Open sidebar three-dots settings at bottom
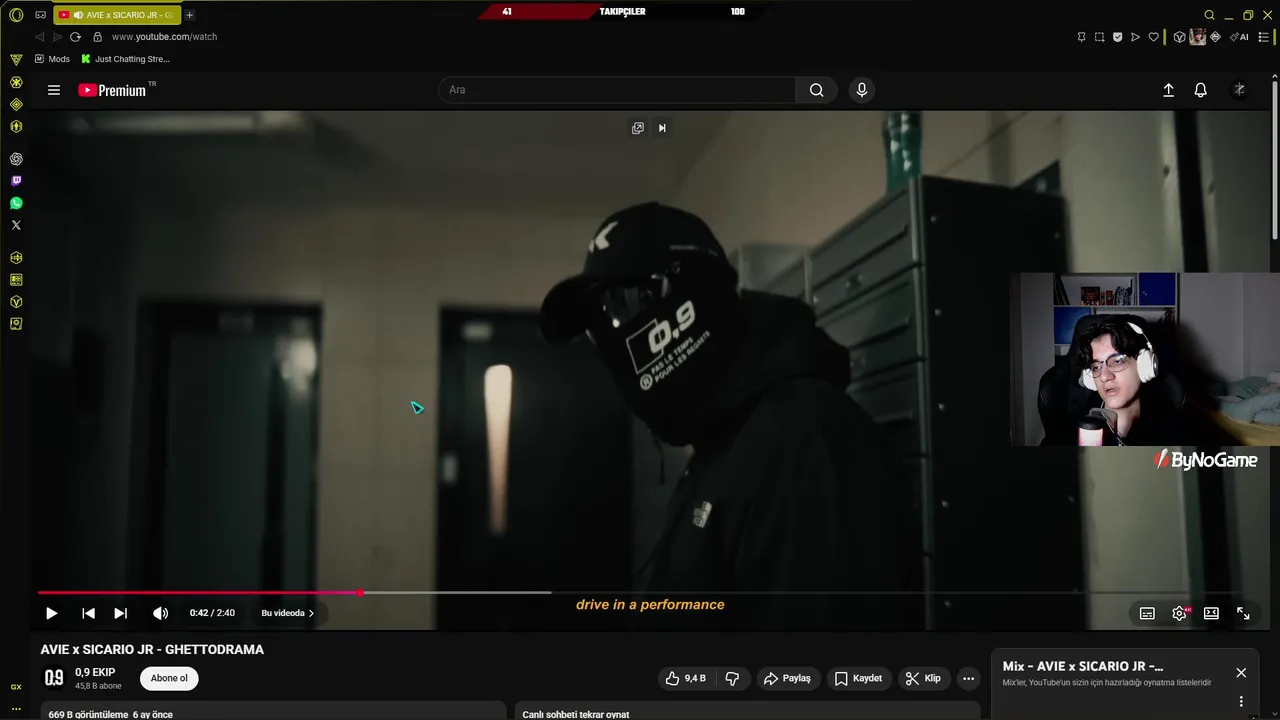 (x=16, y=708)
